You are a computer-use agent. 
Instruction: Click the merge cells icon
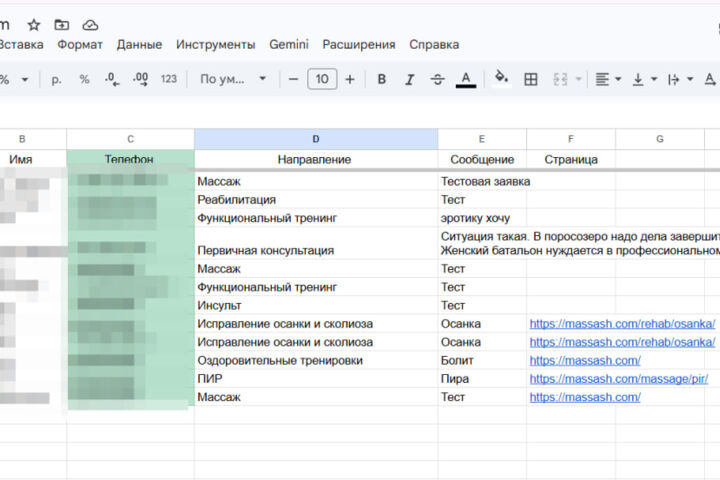[x=560, y=79]
